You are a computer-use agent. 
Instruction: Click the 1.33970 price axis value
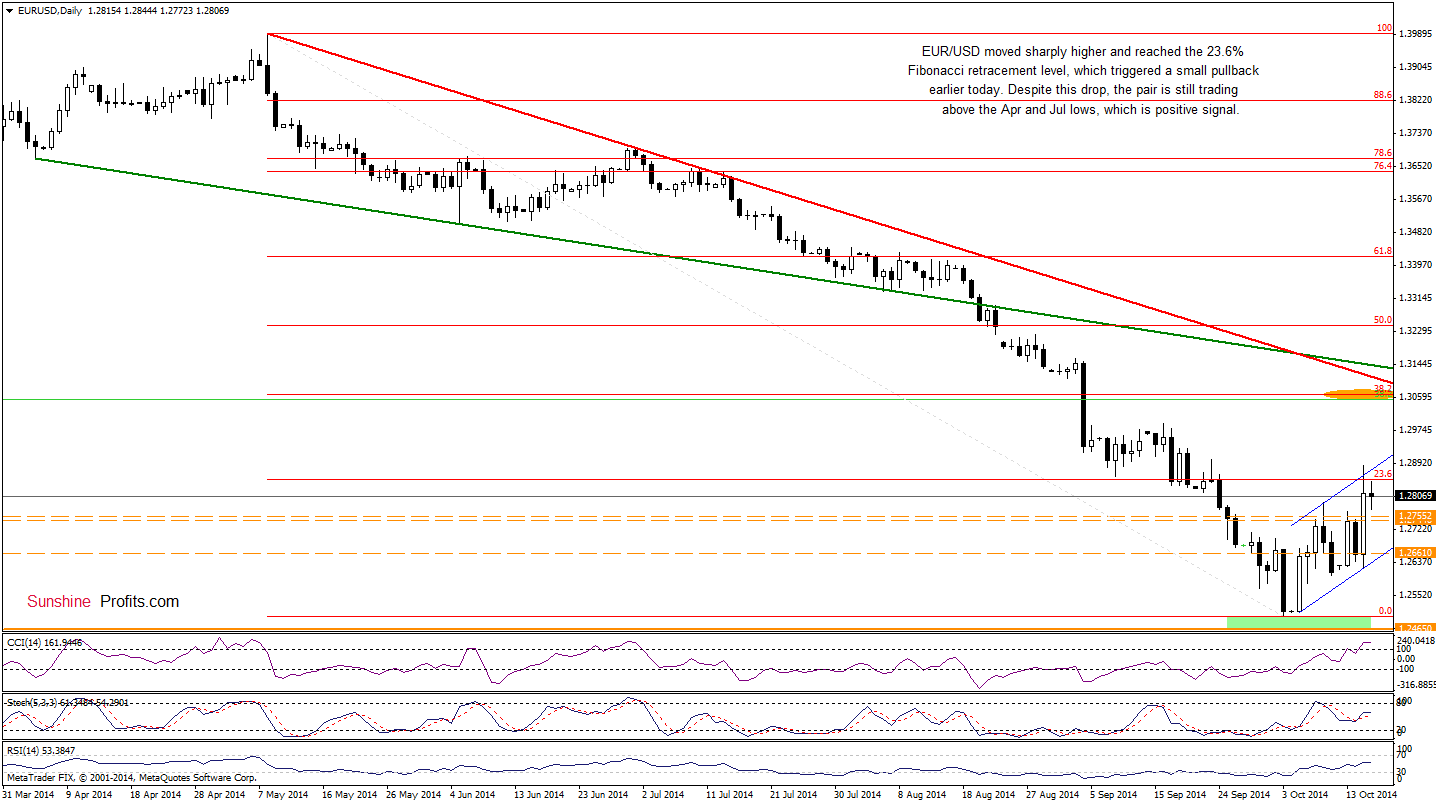click(x=1418, y=265)
